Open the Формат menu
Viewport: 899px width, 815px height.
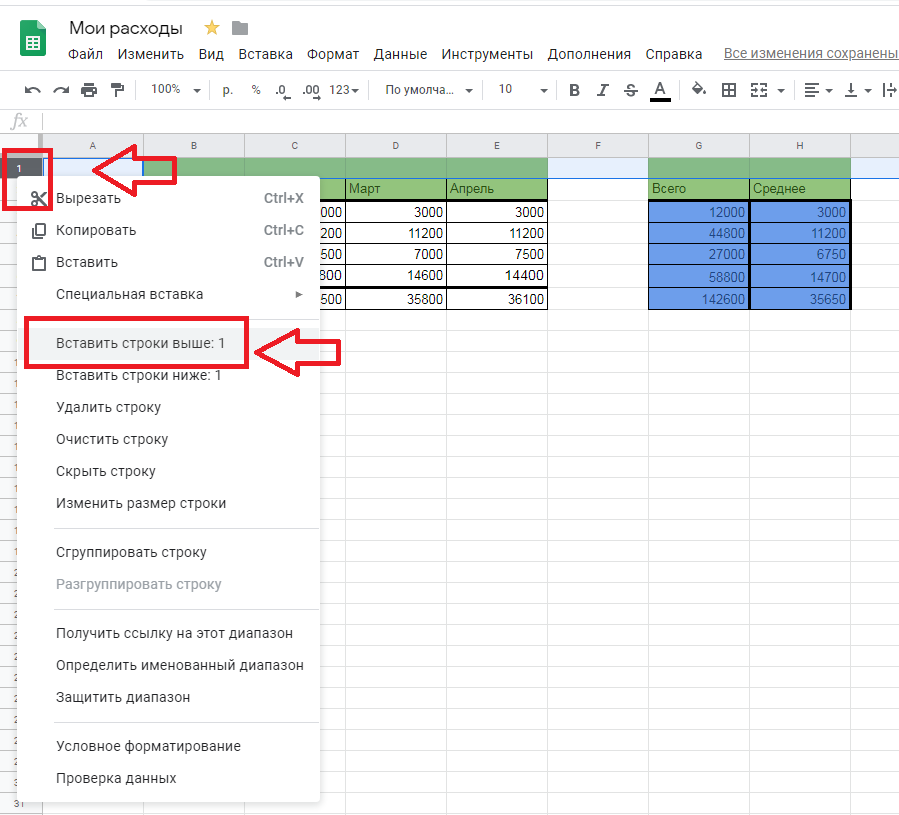tap(333, 54)
